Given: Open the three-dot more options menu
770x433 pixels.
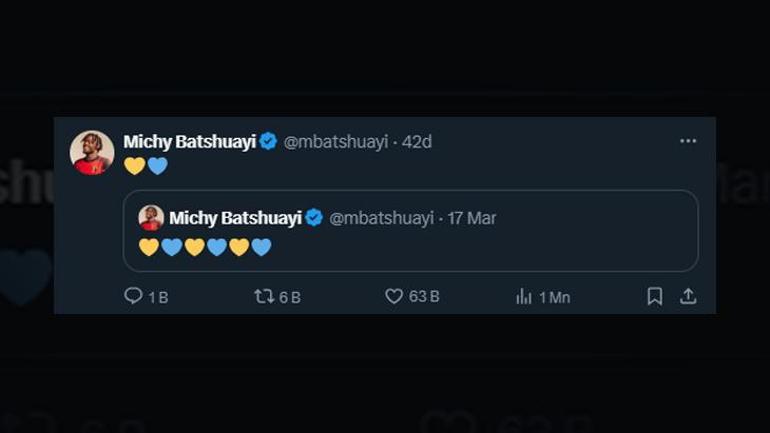Looking at the screenshot, I should pos(688,141).
